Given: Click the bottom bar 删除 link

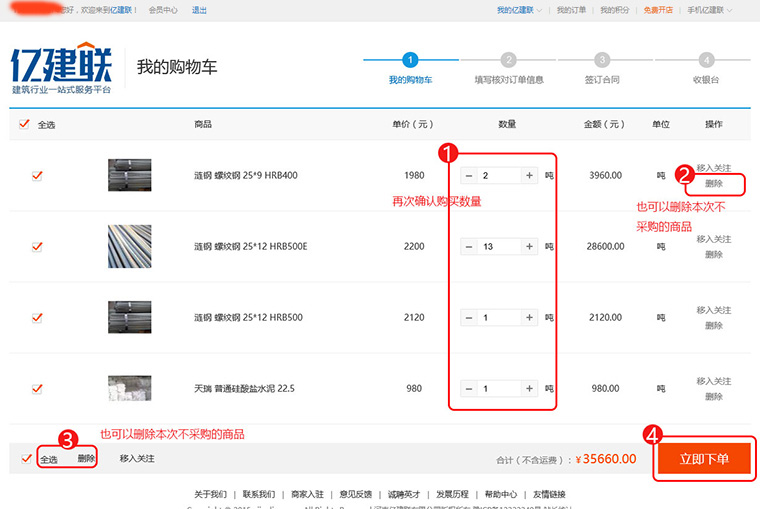Looking at the screenshot, I should pyautogui.click(x=87, y=459).
